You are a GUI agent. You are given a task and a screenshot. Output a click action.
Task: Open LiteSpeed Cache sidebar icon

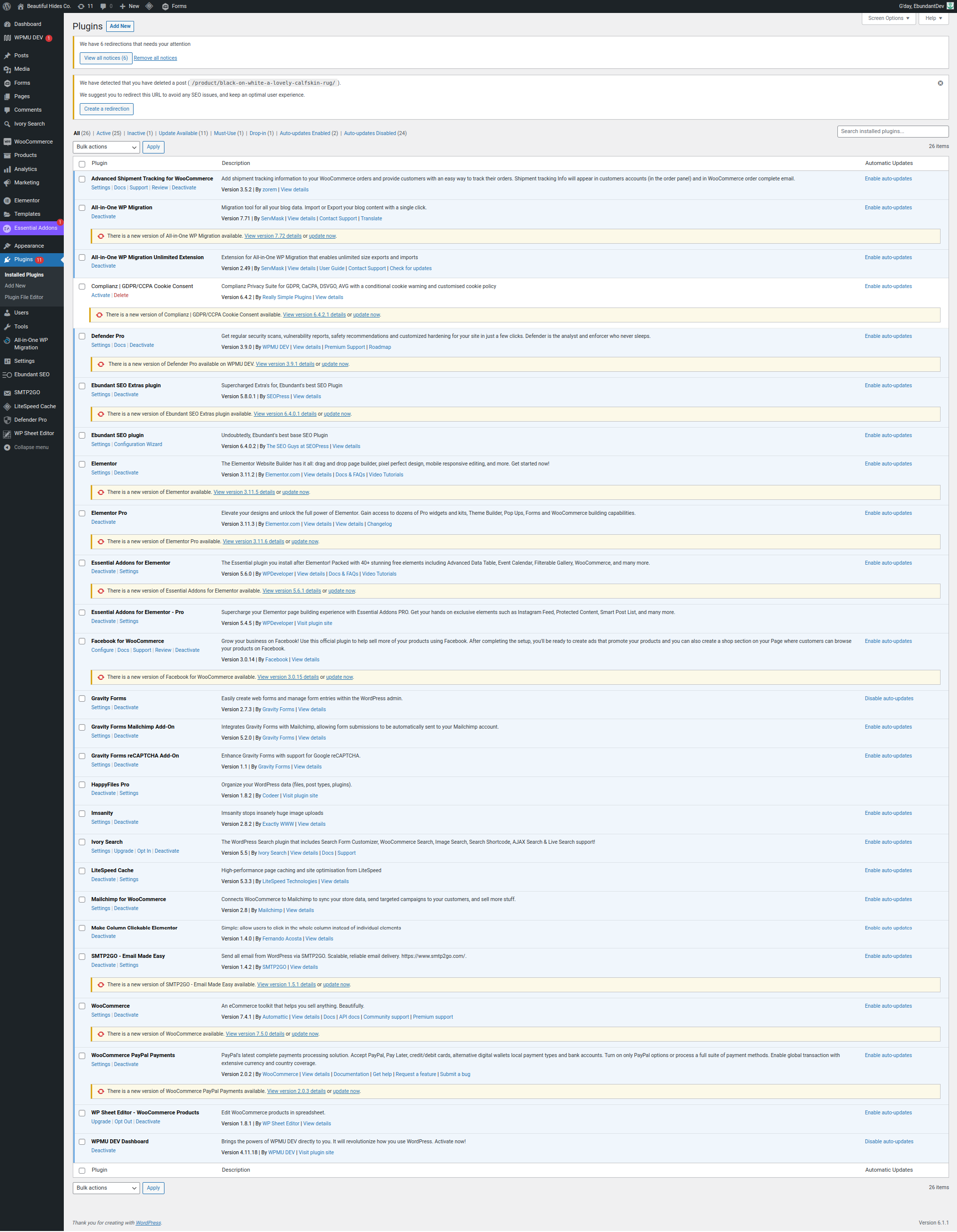click(7, 406)
